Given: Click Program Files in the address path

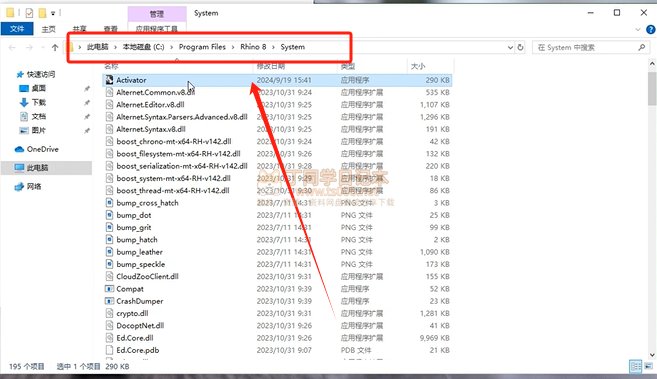Looking at the screenshot, I should tap(202, 47).
